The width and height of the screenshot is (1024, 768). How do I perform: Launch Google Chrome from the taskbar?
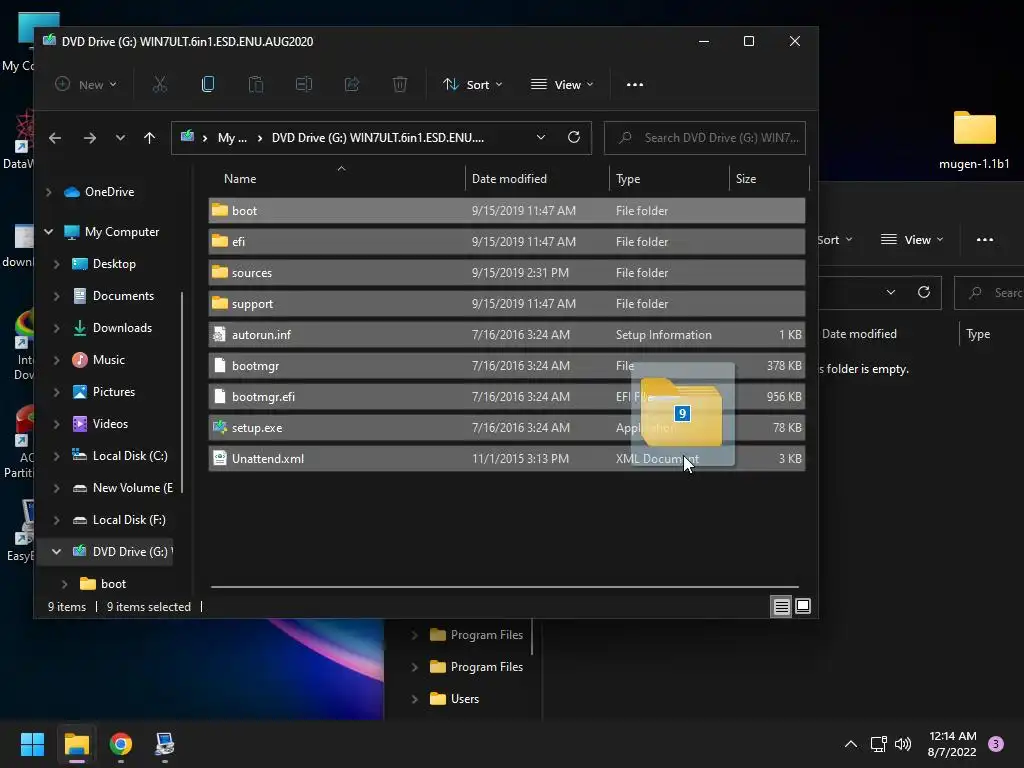pyautogui.click(x=121, y=744)
